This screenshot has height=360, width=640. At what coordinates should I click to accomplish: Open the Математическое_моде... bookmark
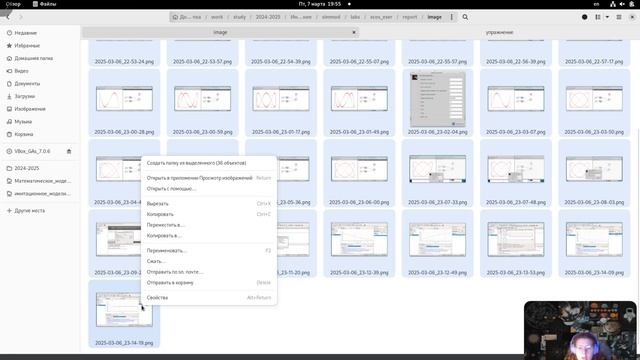40,181
